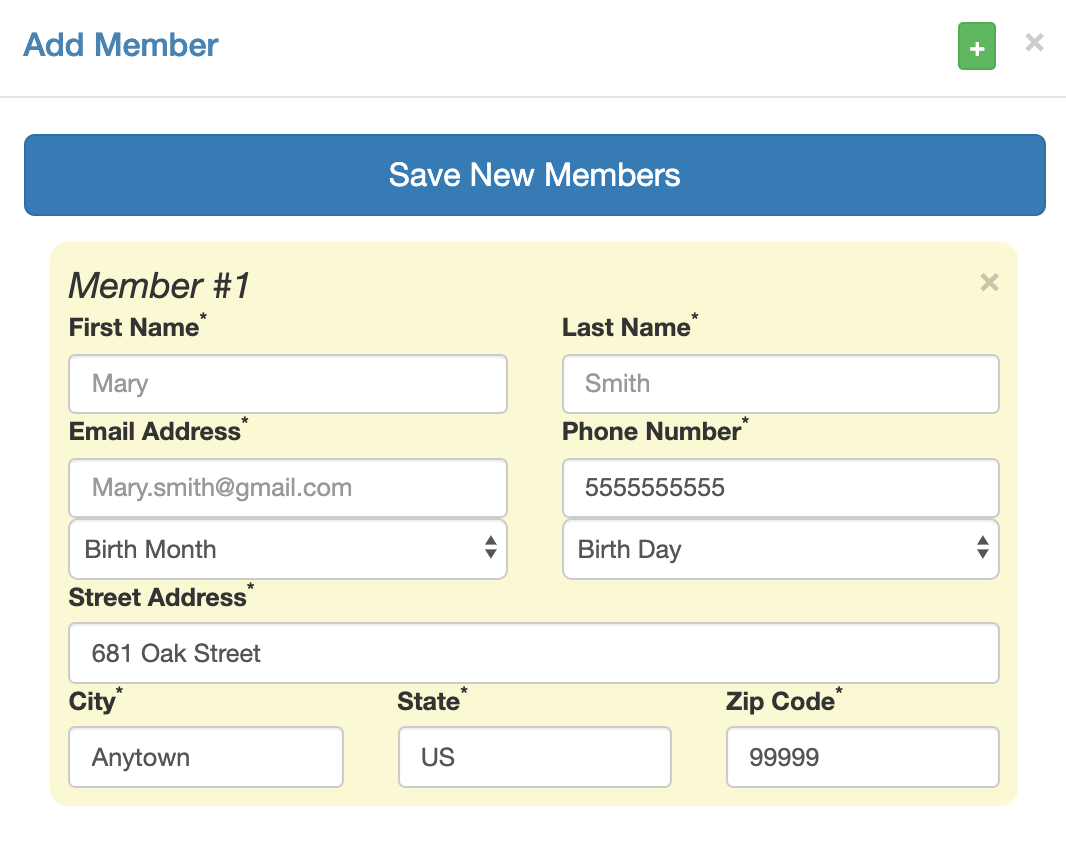
Task: Click the State field containing US
Action: tap(534, 757)
